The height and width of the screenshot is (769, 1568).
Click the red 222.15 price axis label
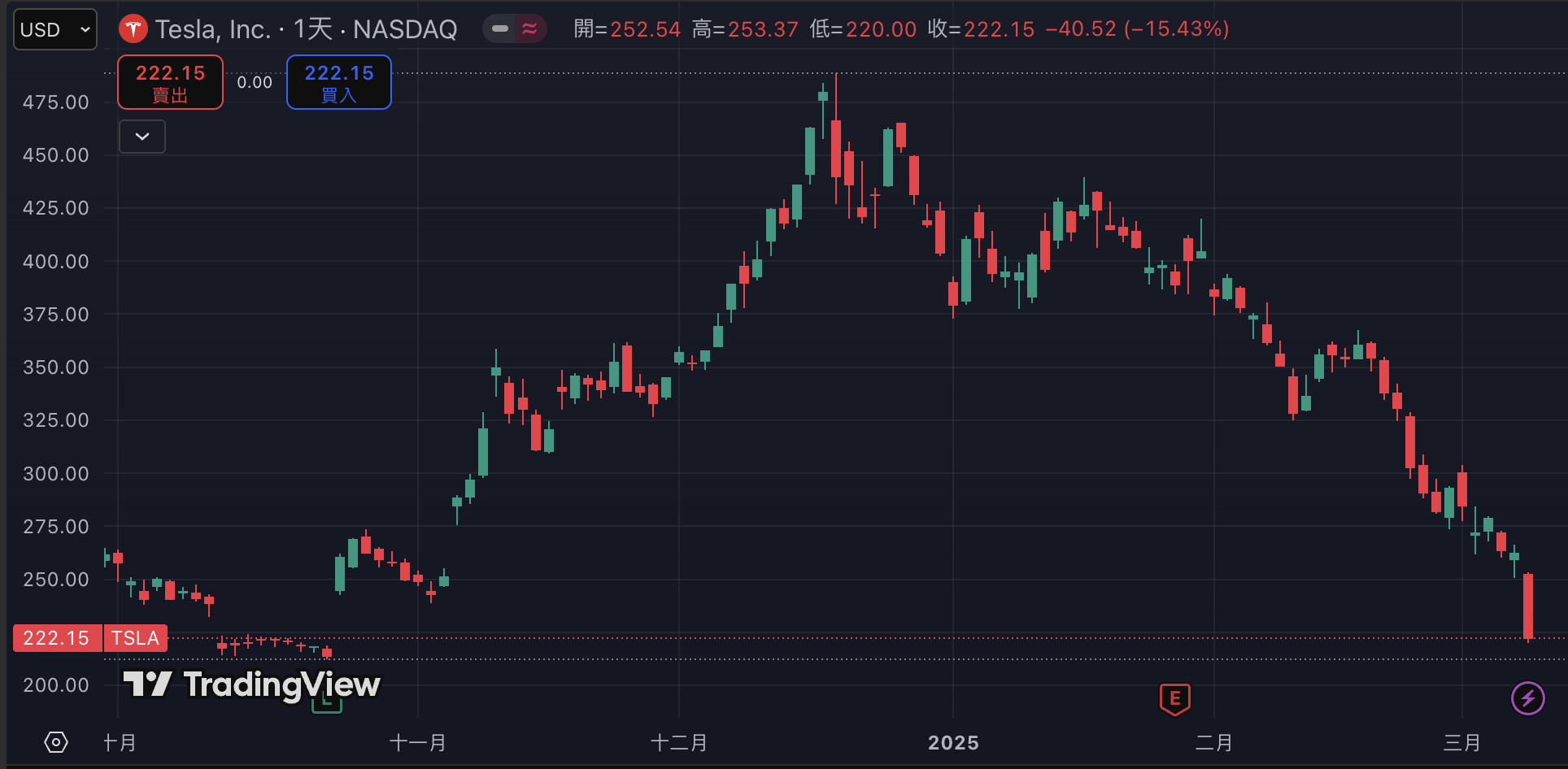(56, 638)
